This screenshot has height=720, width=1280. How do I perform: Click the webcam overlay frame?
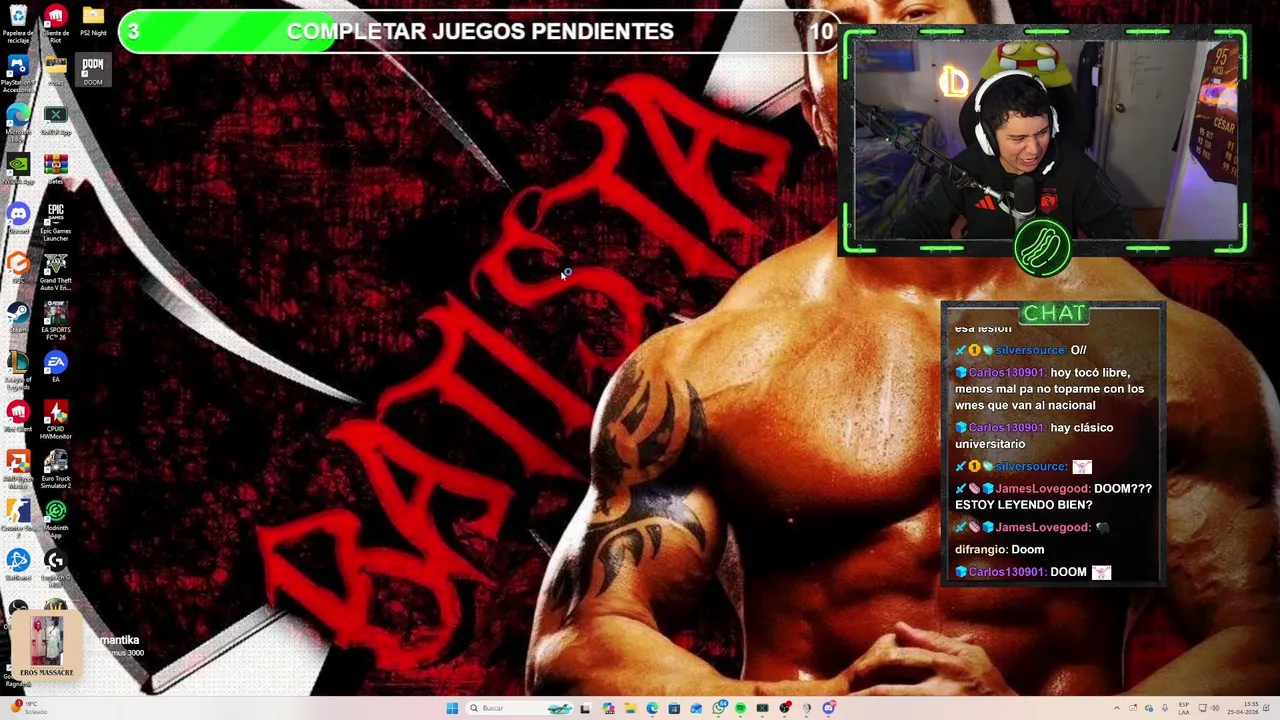click(1043, 142)
